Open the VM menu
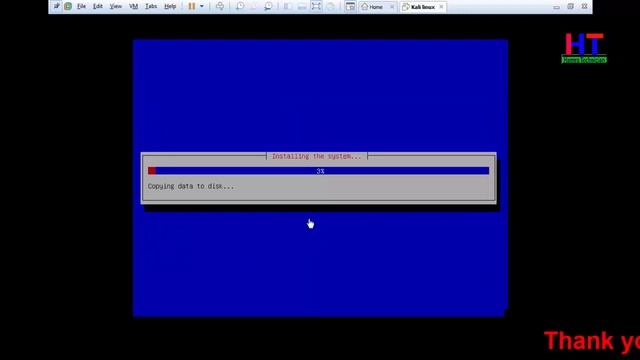The height and width of the screenshot is (360, 640). pos(133,7)
